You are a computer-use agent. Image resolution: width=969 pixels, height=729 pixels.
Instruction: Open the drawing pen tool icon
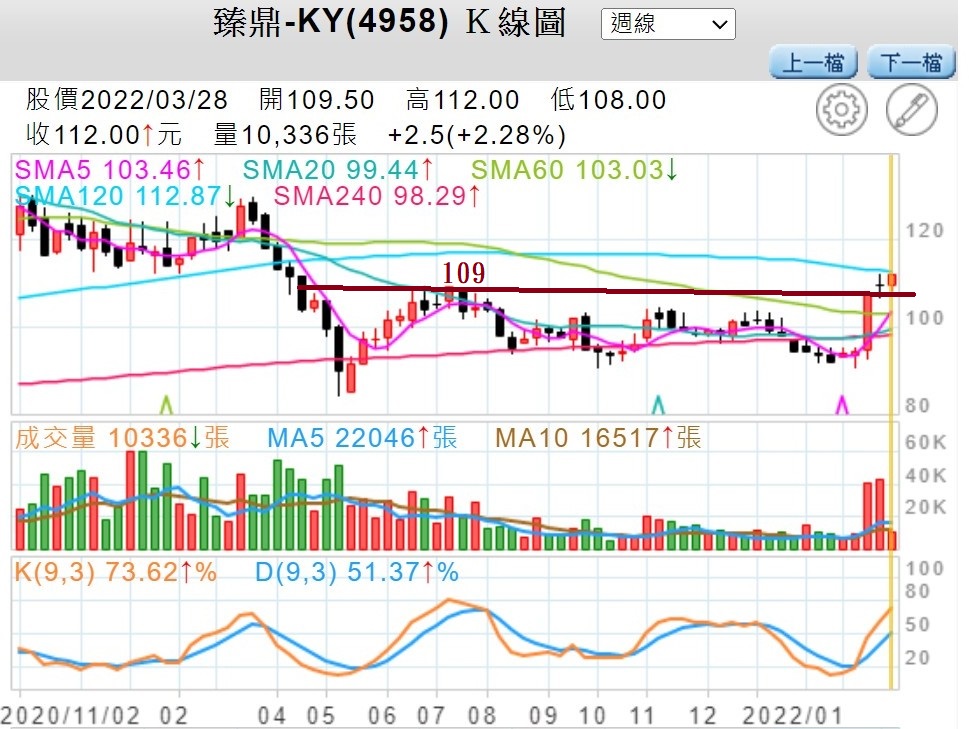(912, 110)
